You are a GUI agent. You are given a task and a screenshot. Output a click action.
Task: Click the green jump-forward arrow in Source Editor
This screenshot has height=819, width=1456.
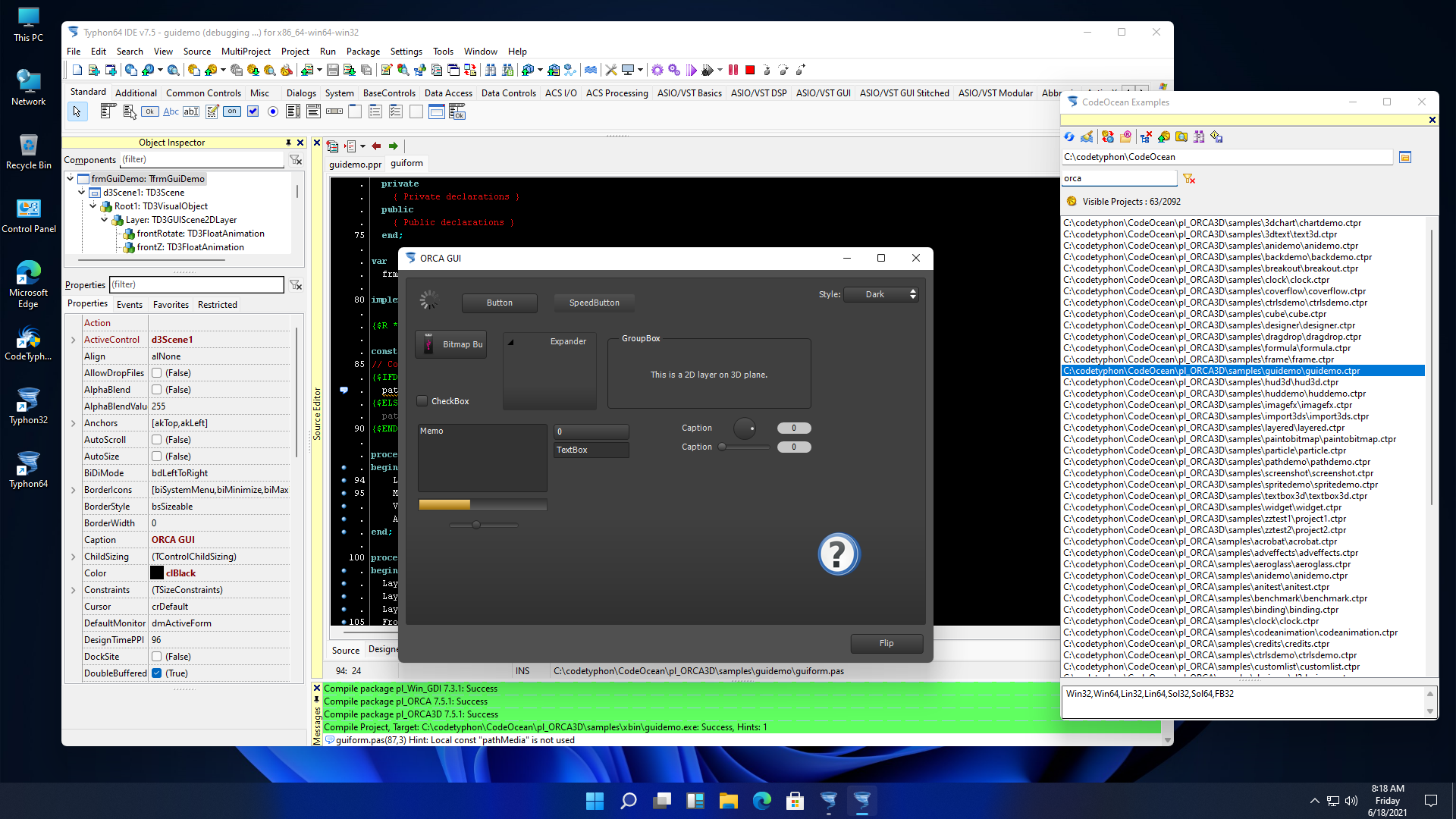tap(394, 146)
